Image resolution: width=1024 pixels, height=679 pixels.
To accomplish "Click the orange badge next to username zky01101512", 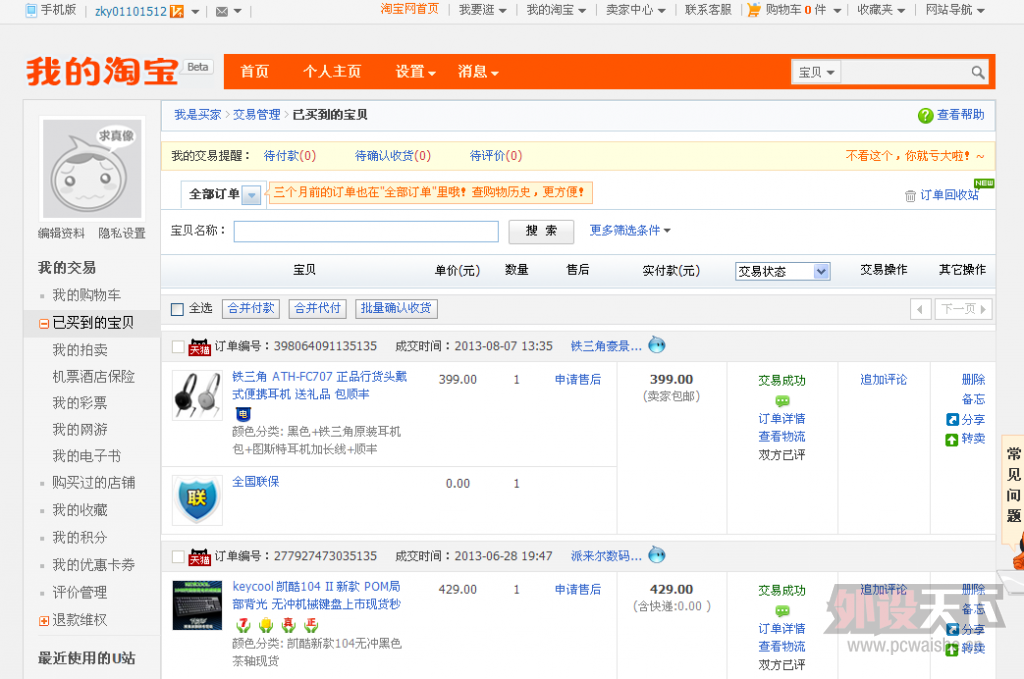I will 176,11.
